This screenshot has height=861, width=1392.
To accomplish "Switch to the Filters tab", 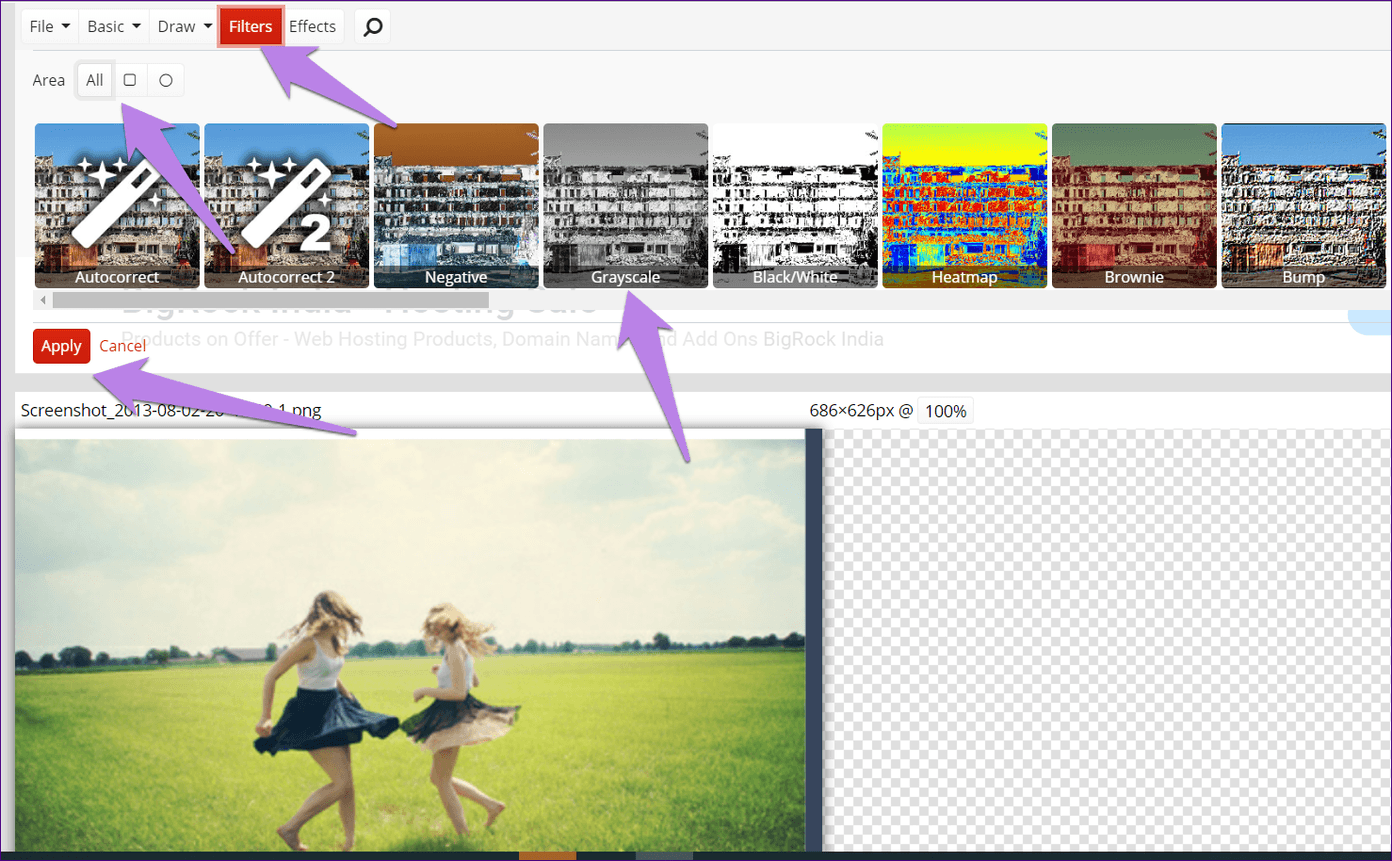I will (251, 27).
